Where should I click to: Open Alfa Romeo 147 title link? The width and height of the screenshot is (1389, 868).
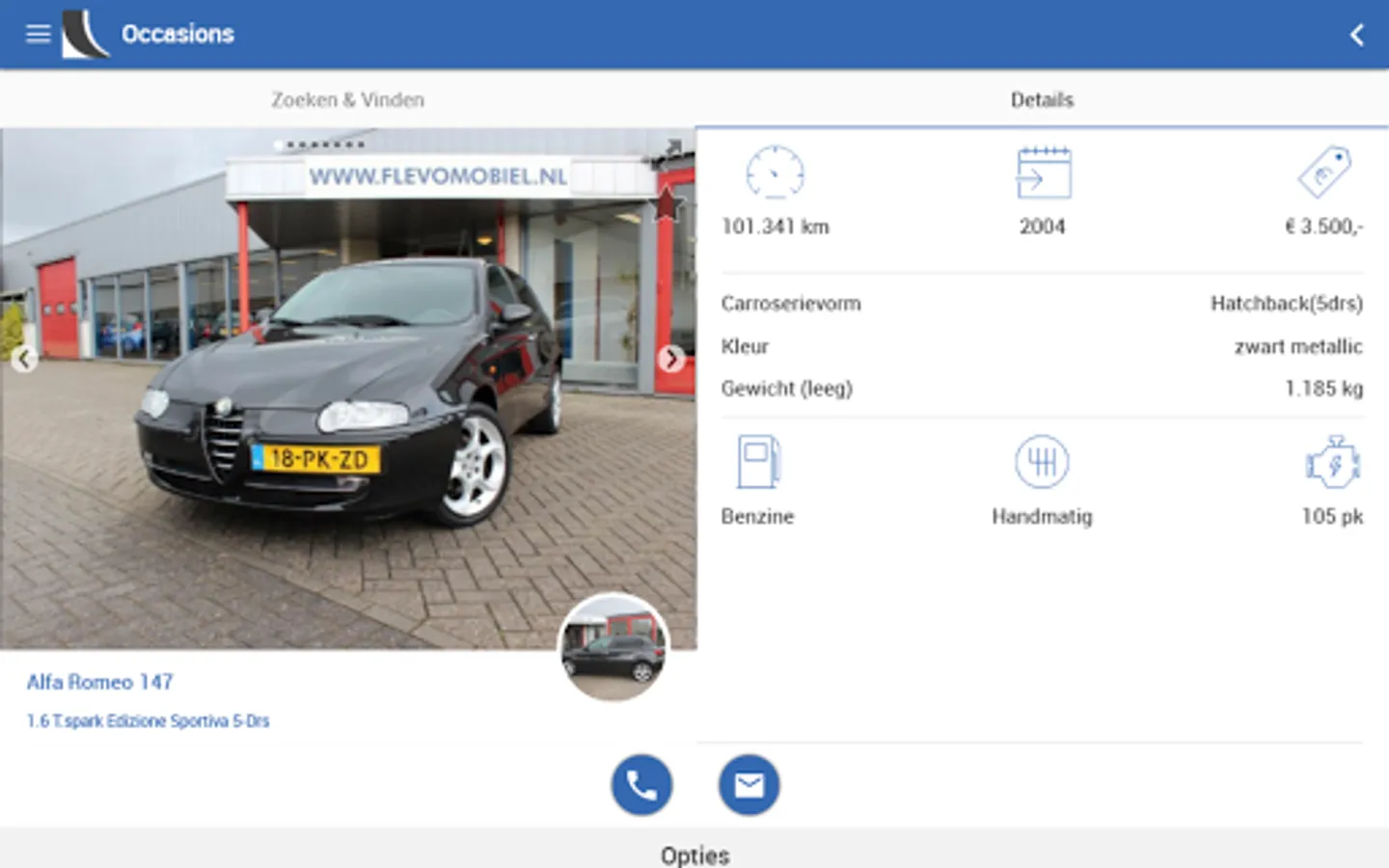pyautogui.click(x=100, y=682)
